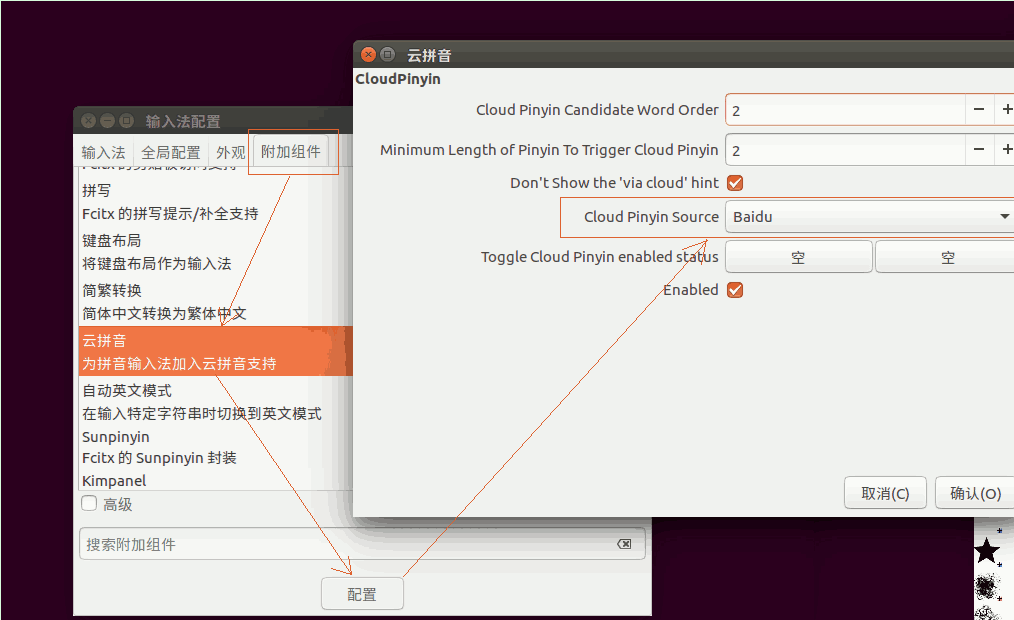Switch to the 全局配置 tab
Viewport: 1014px width, 620px height.
click(171, 153)
